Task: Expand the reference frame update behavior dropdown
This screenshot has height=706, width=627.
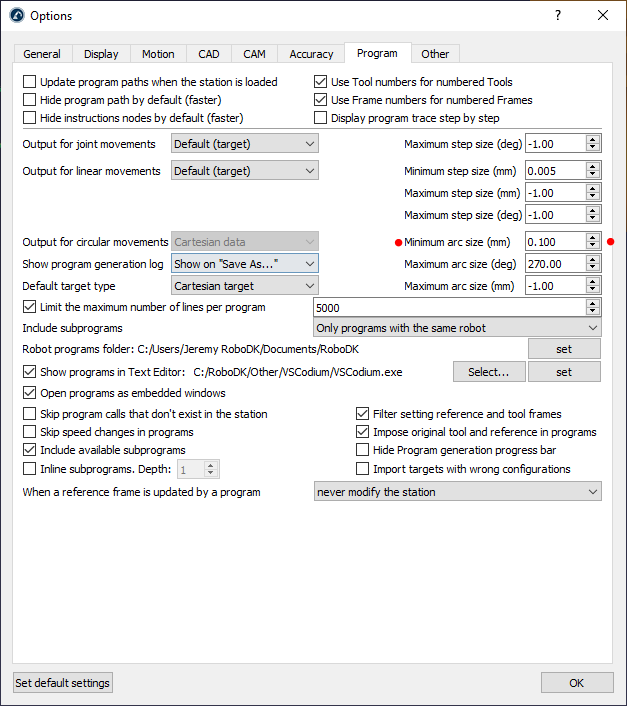Action: click(457, 492)
